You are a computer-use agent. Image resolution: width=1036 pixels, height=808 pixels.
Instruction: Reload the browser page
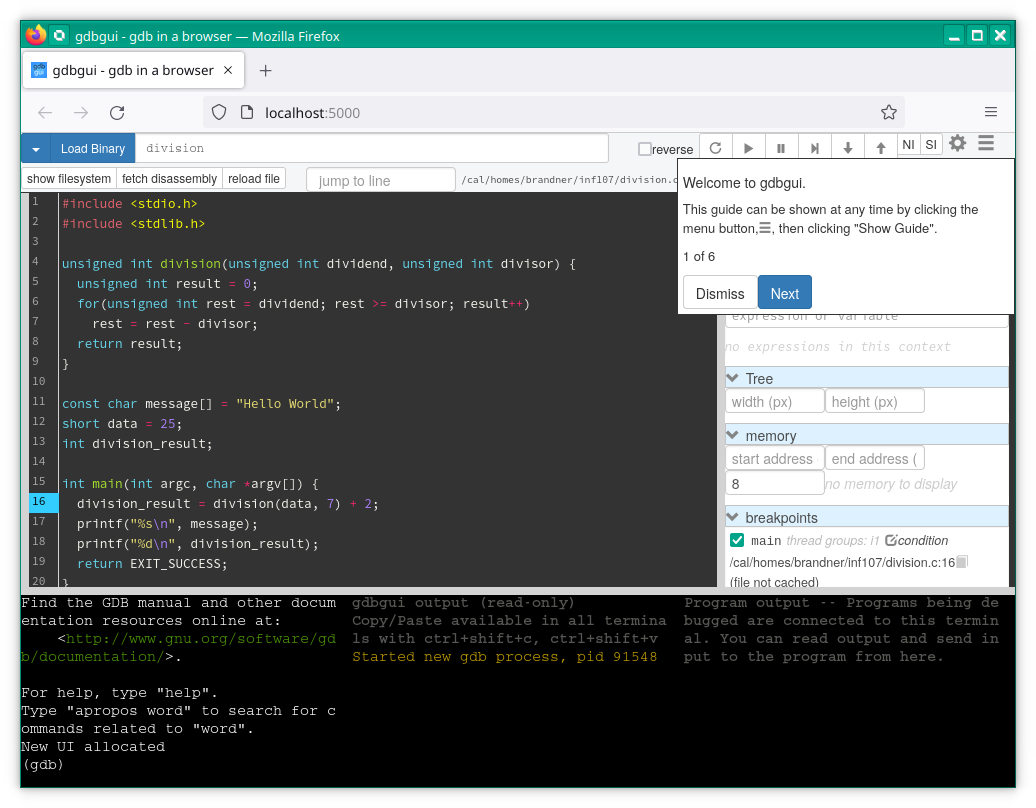pyautogui.click(x=117, y=113)
